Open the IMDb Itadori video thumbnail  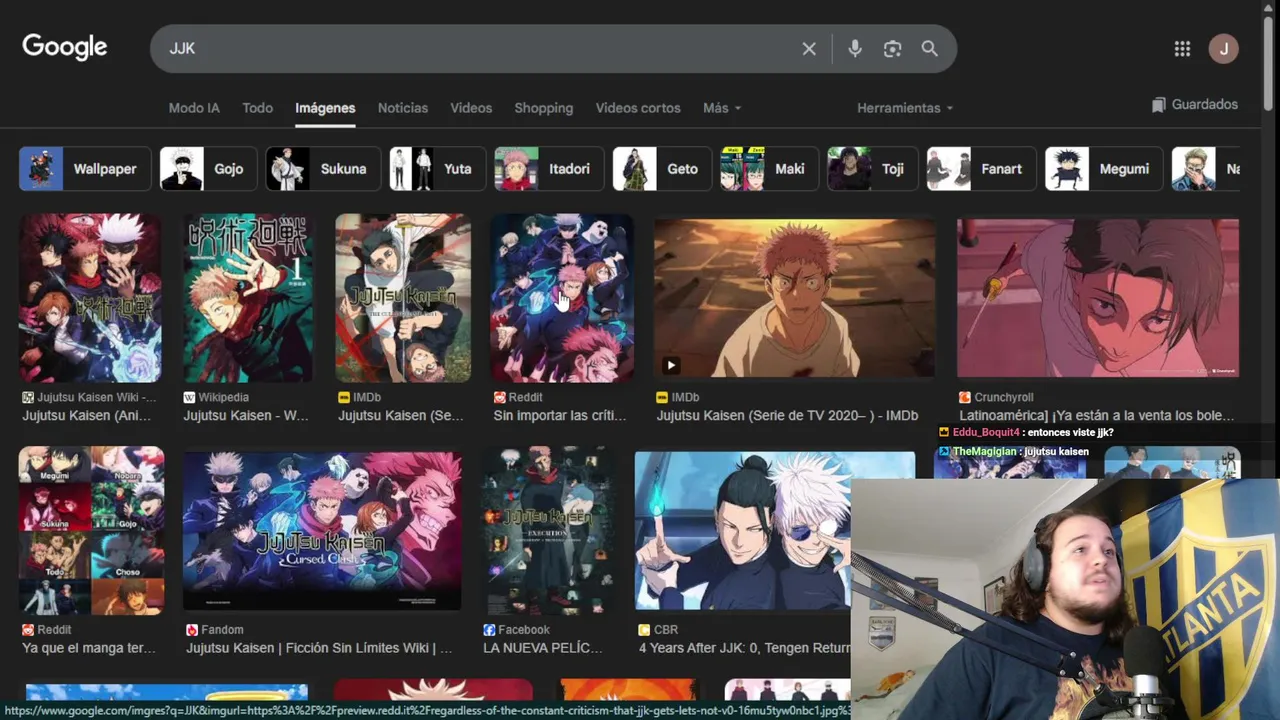[x=795, y=298]
